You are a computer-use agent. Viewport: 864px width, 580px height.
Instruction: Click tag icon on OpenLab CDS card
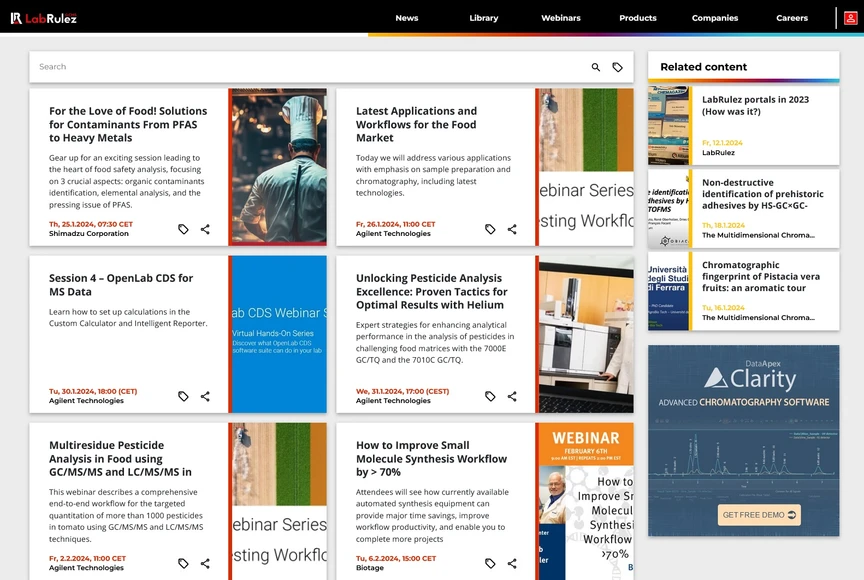pos(183,396)
